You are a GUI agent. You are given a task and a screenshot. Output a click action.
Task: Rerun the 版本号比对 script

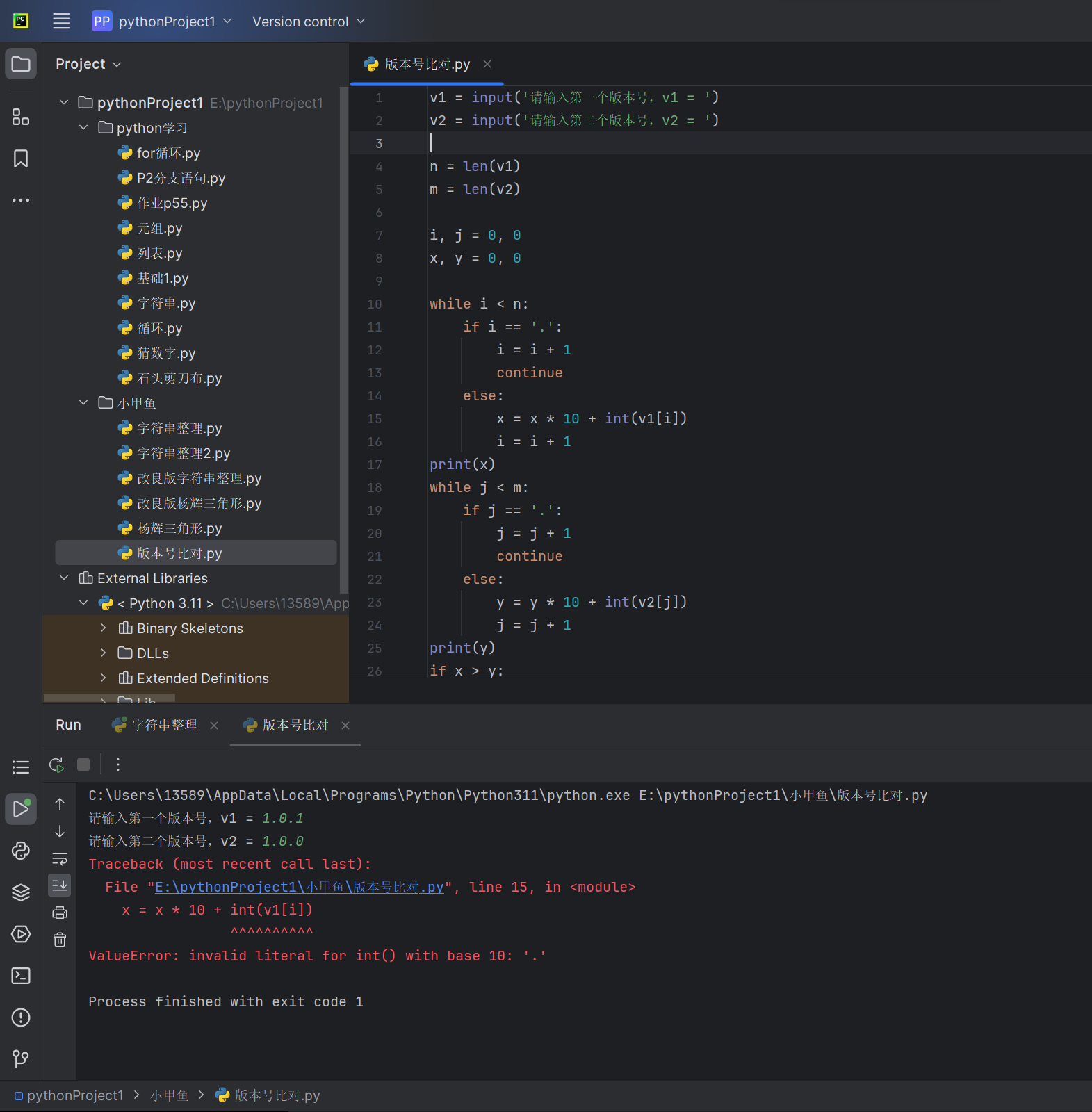click(56, 764)
